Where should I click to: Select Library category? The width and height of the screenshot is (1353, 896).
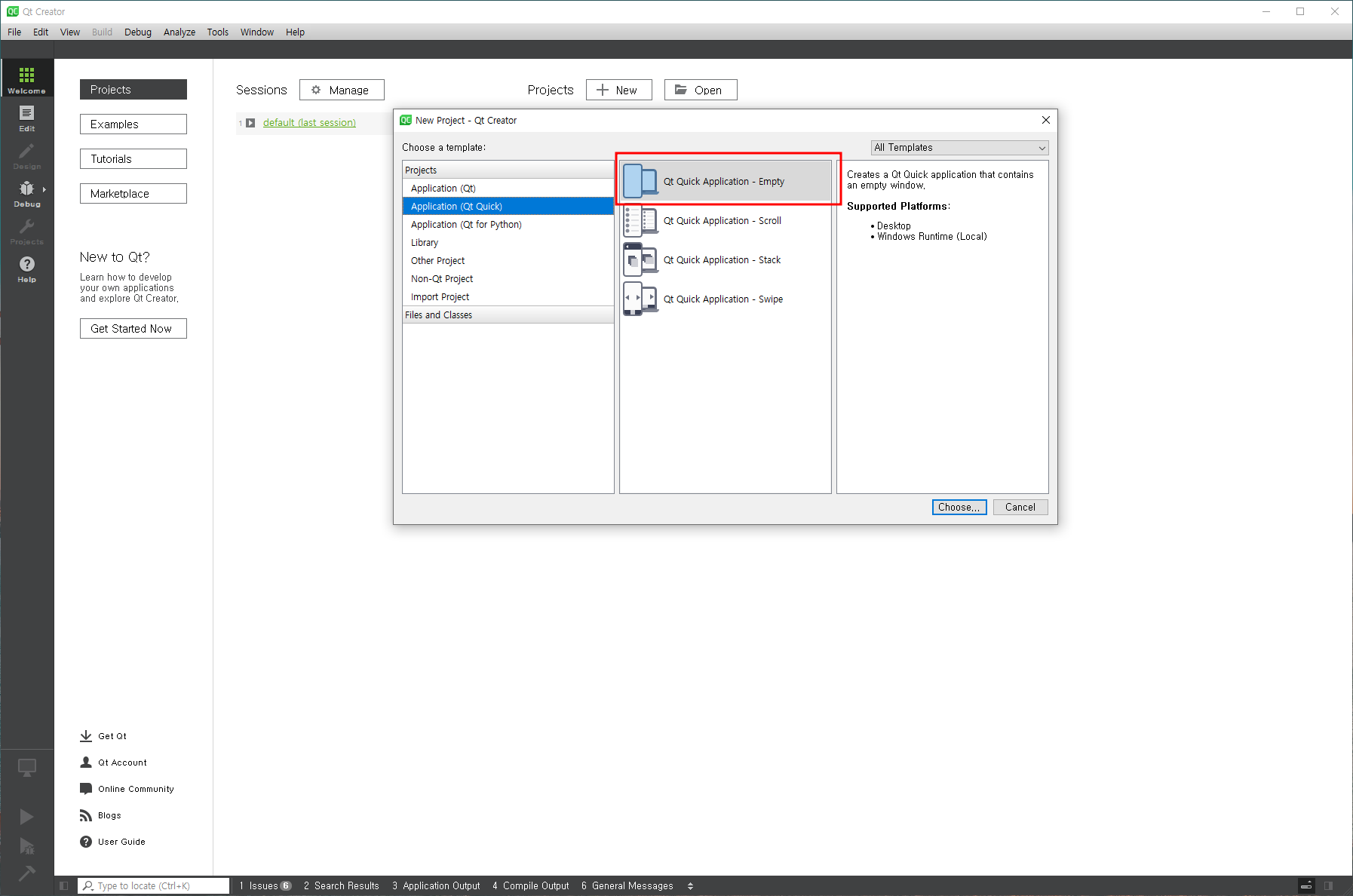(x=508, y=242)
